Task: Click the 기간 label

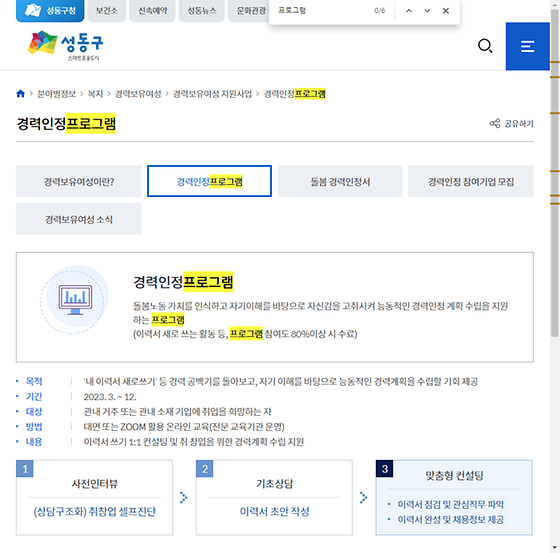Action: (34, 397)
